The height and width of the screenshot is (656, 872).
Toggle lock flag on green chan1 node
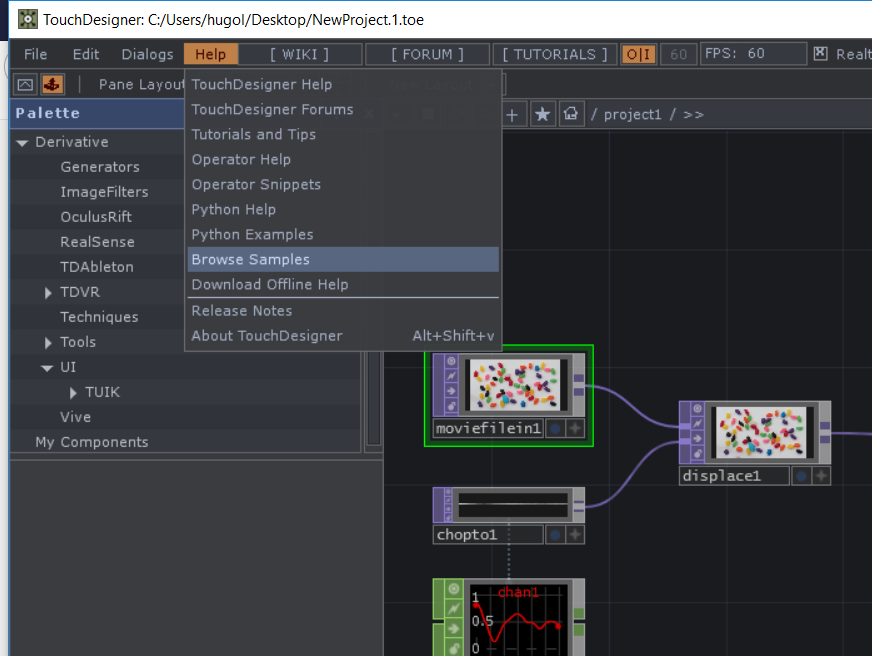pyautogui.click(x=454, y=648)
